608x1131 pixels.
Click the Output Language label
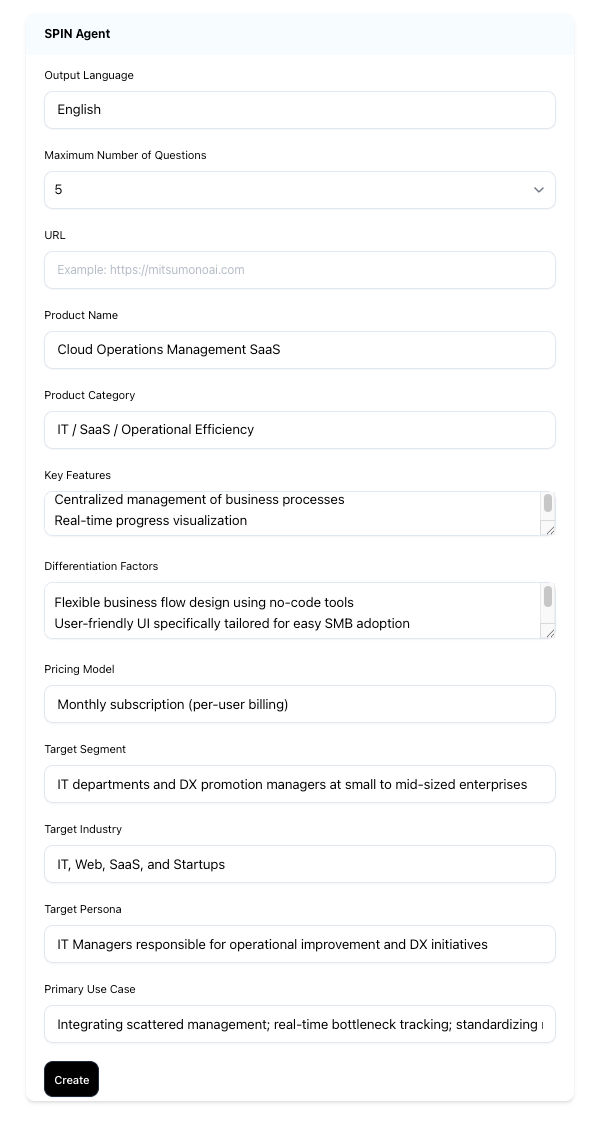tap(89, 75)
